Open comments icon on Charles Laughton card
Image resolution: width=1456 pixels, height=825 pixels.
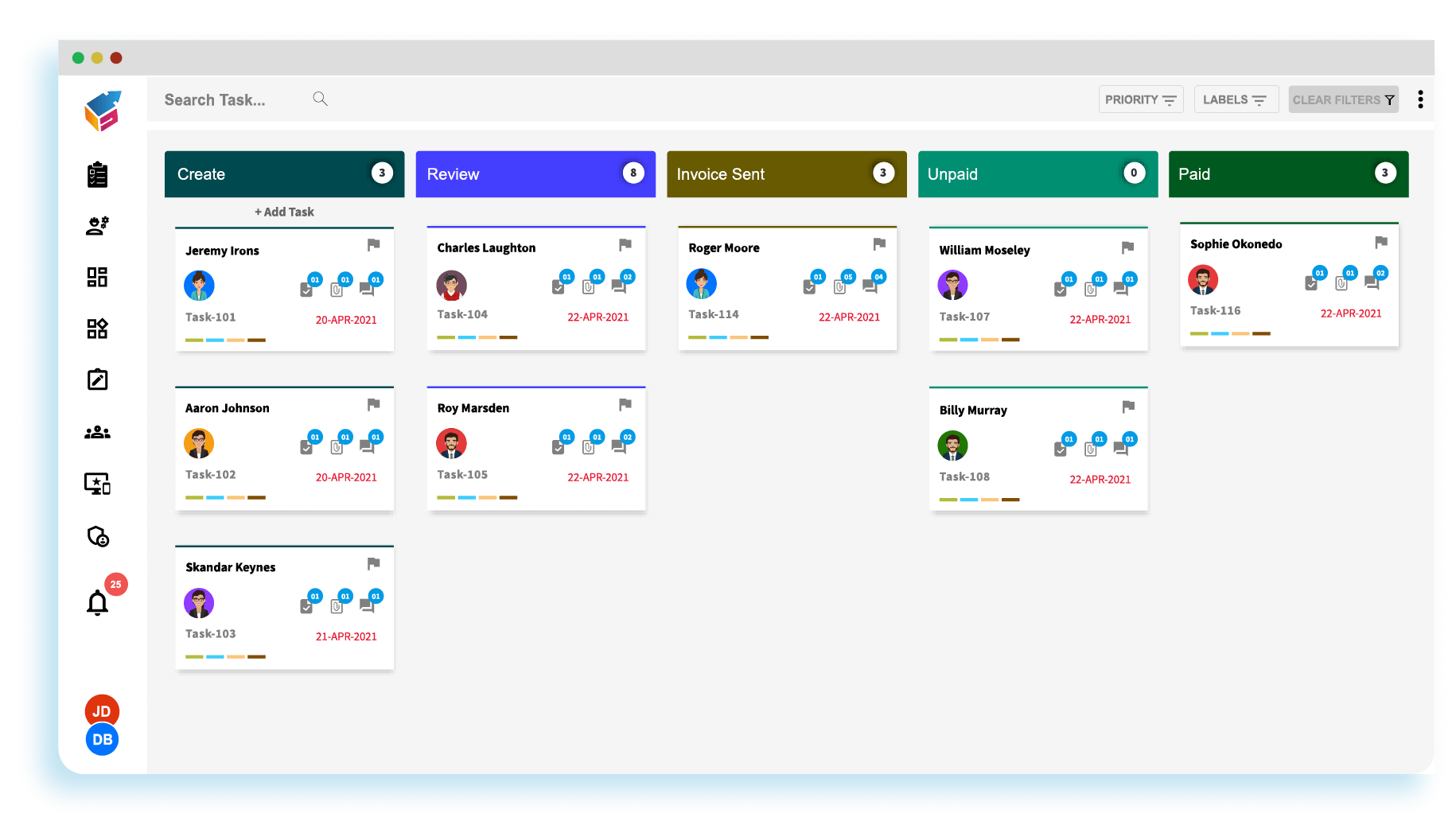(619, 286)
